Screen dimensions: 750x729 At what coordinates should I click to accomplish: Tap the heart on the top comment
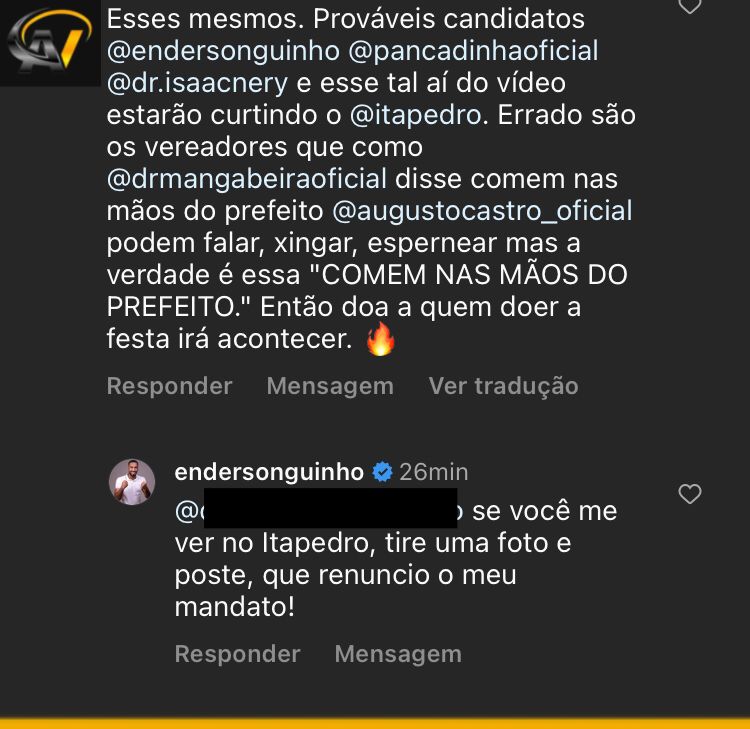(x=690, y=6)
